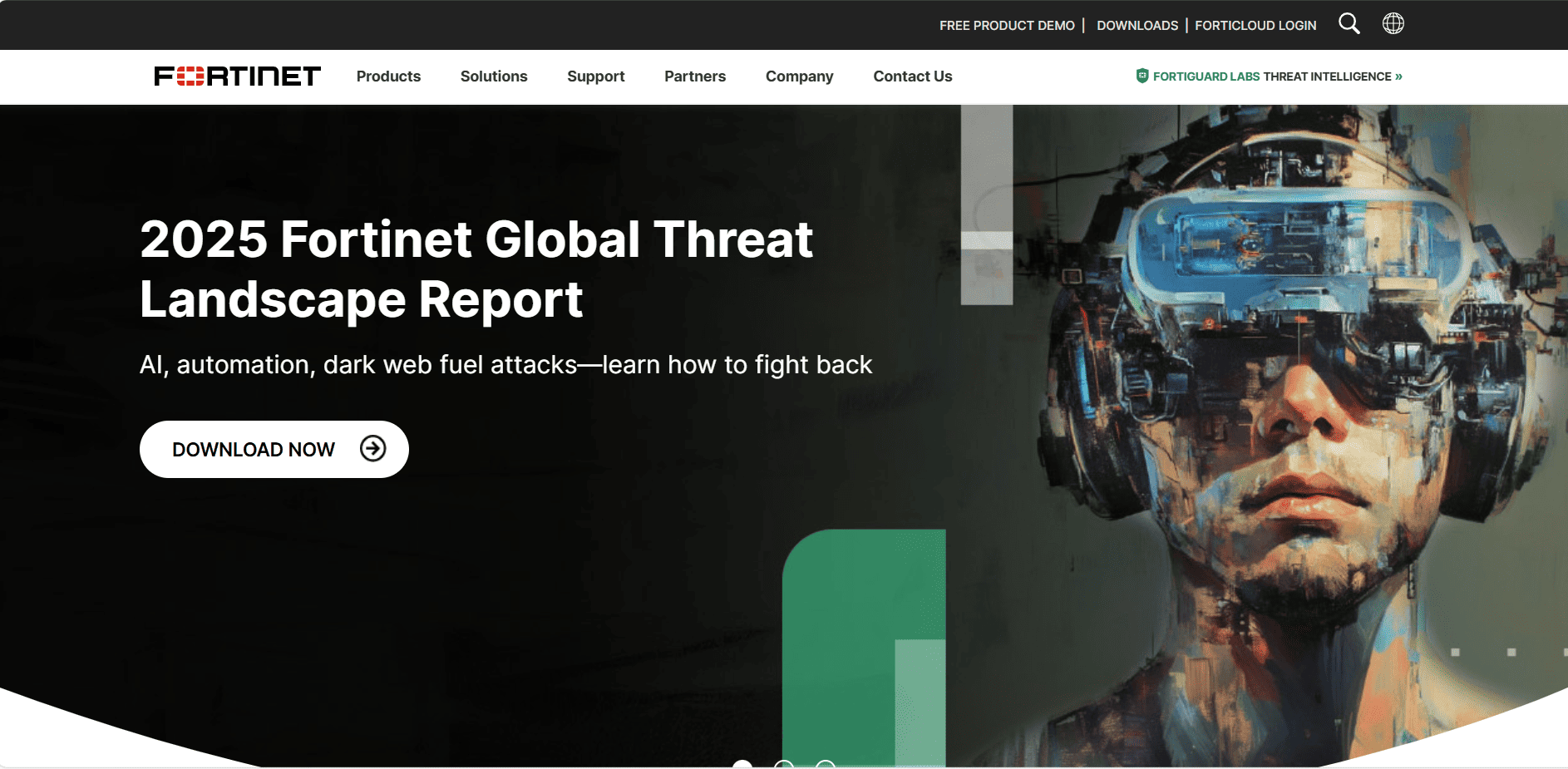
Task: Go home via the Fortinet logo
Action: click(x=238, y=76)
